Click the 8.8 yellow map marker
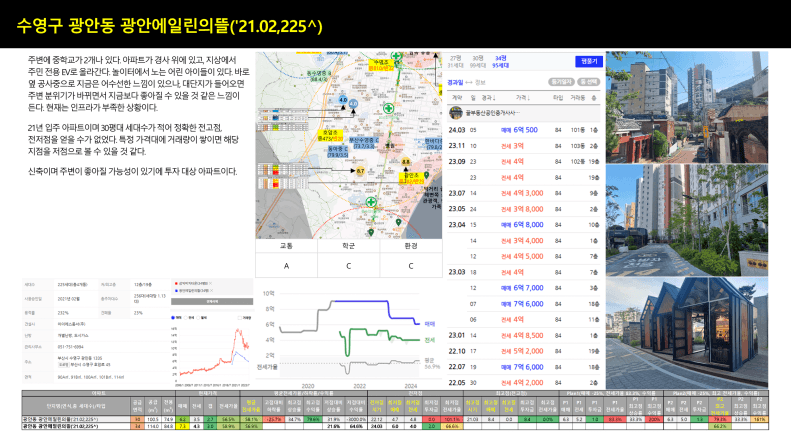791x445 pixels. (406, 162)
